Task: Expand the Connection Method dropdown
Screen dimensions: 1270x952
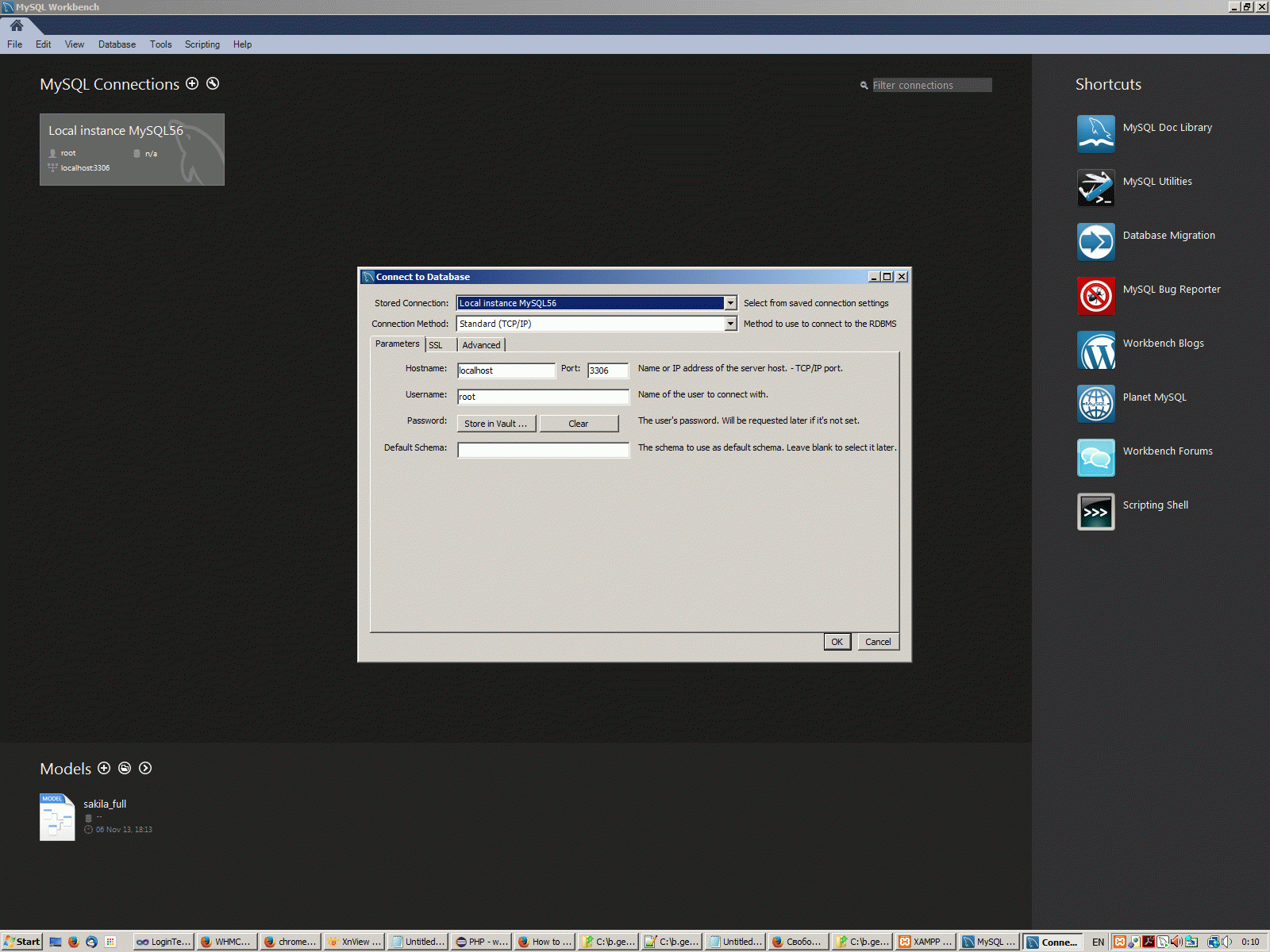Action: tap(730, 324)
